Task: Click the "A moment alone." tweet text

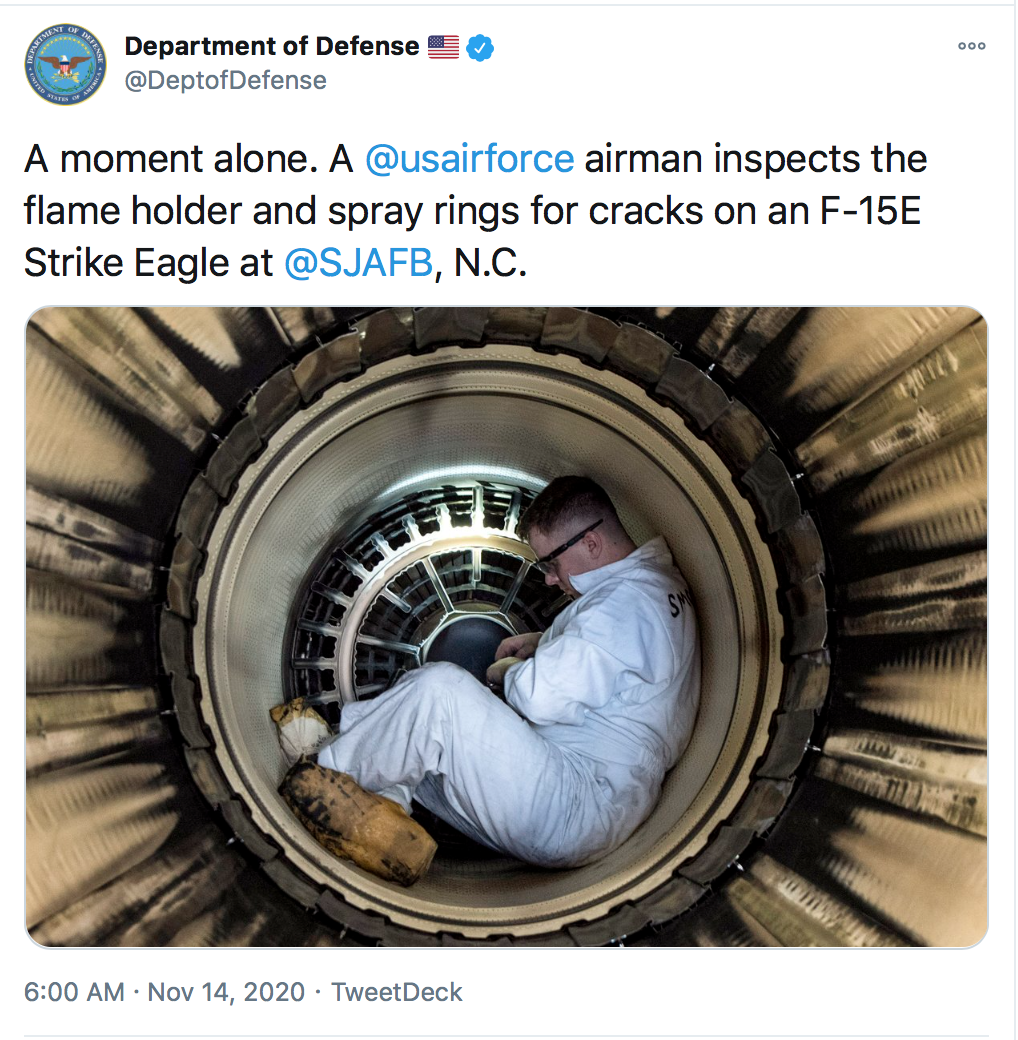Action: [172, 159]
